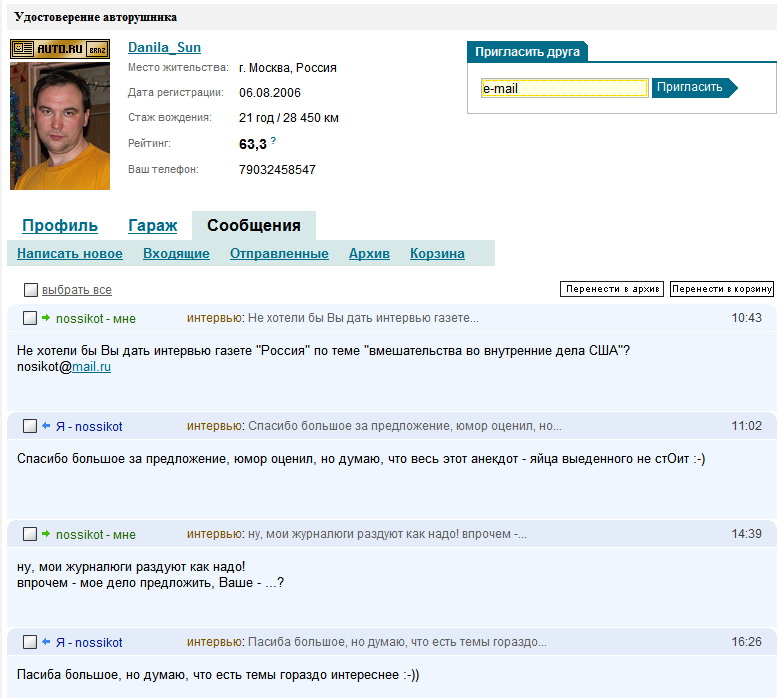Open the Входящие folder
Viewport: 783px width, 698px height.
click(x=176, y=254)
